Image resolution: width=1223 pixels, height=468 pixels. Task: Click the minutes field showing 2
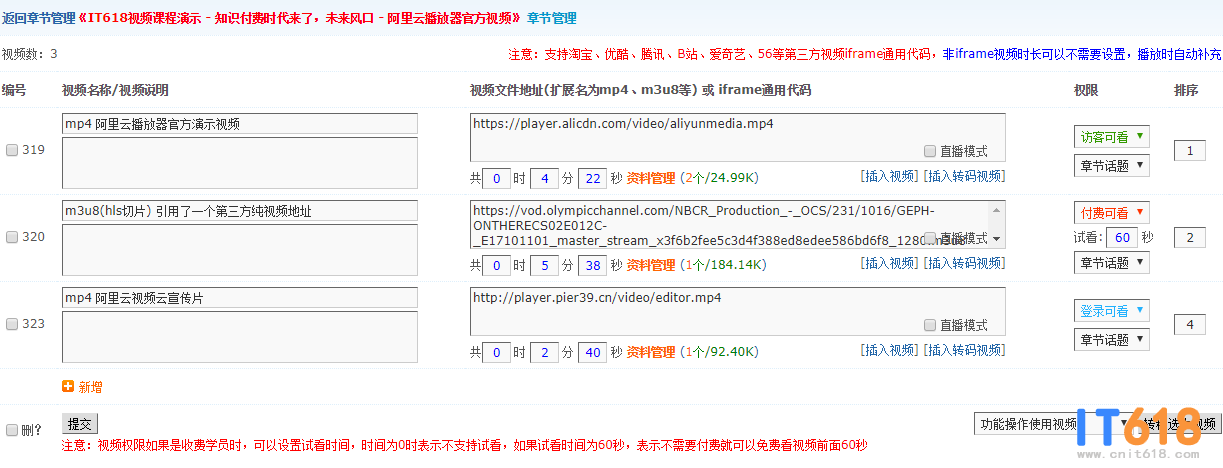pyautogui.click(x=544, y=353)
